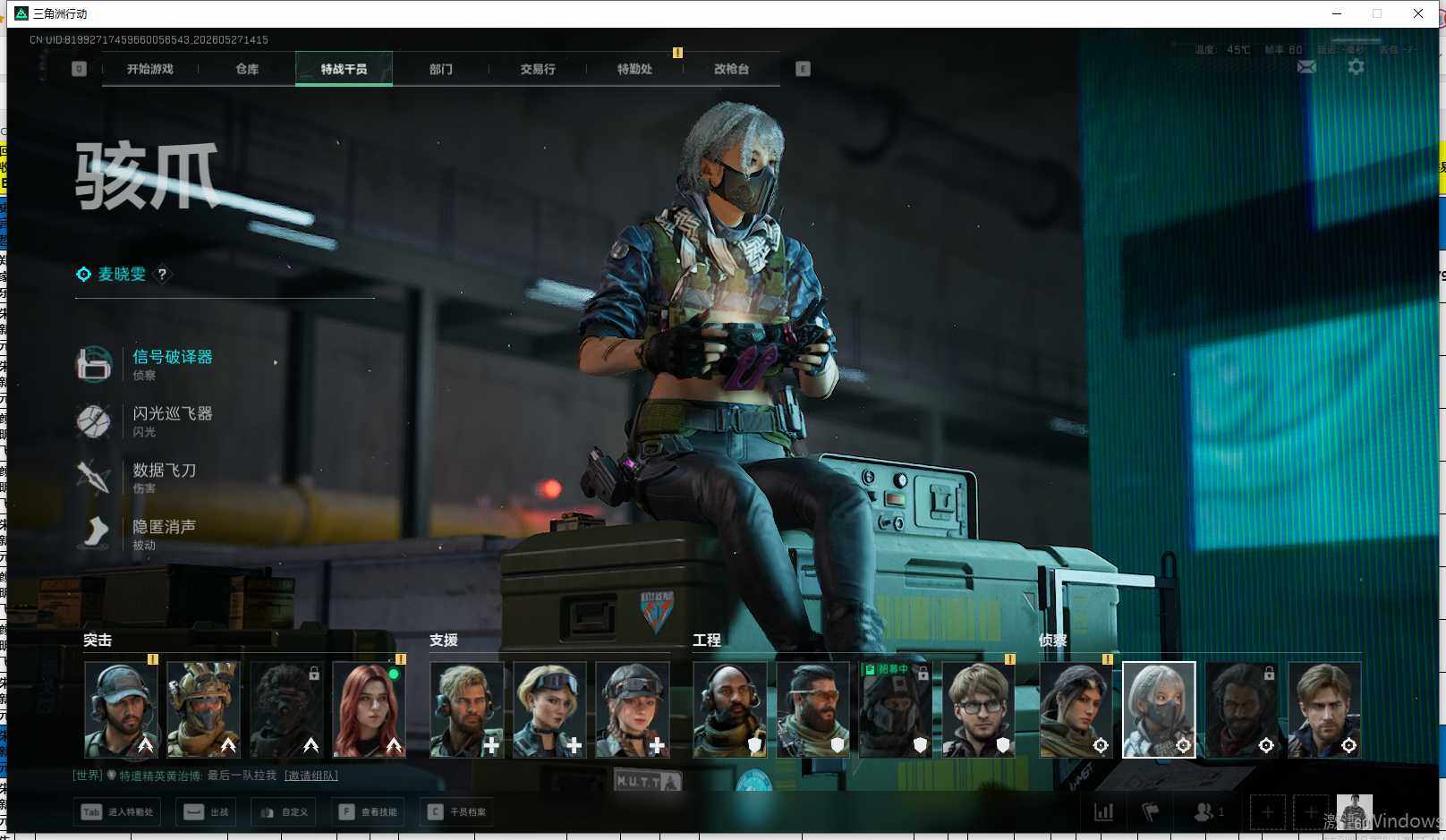The height and width of the screenshot is (840, 1446).
Task: Open the mail envelope icon
Action: point(1306,67)
